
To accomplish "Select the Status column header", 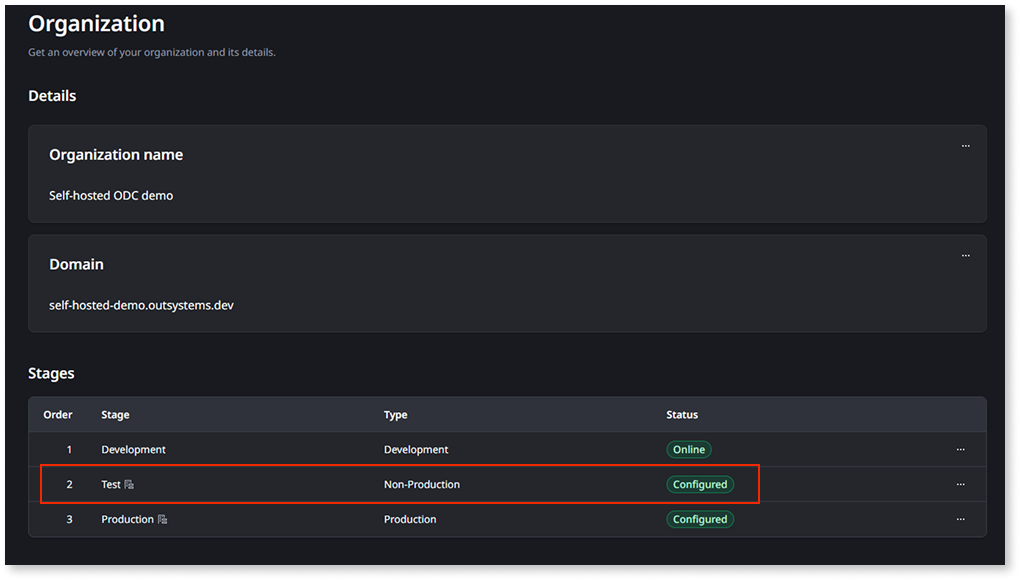I will 682,415.
